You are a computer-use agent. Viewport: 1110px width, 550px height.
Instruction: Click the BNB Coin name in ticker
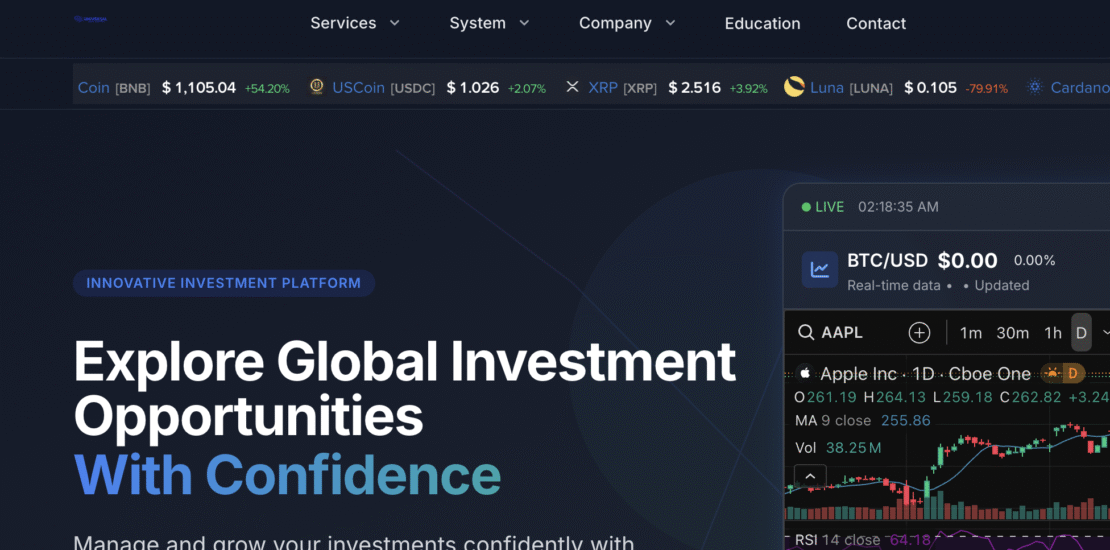93,88
